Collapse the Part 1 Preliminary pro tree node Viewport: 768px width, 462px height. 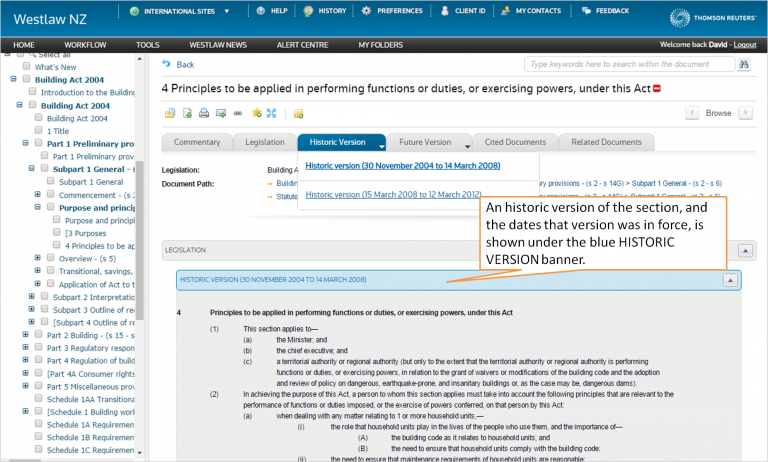pos(25,143)
